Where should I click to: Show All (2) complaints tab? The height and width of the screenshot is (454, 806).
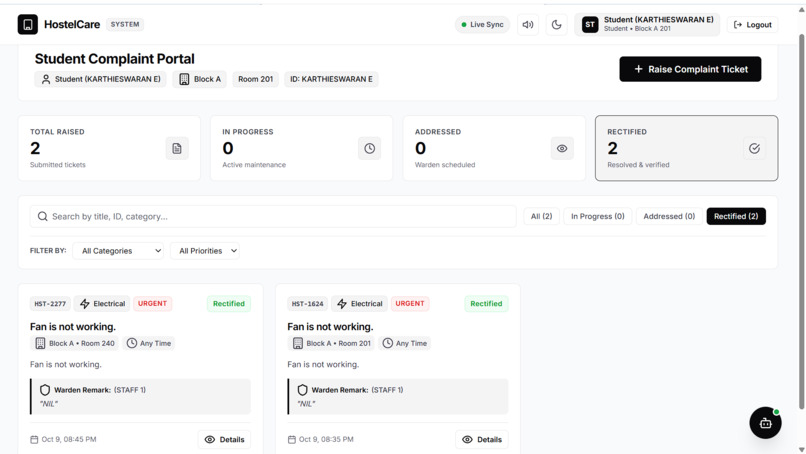[x=541, y=216]
